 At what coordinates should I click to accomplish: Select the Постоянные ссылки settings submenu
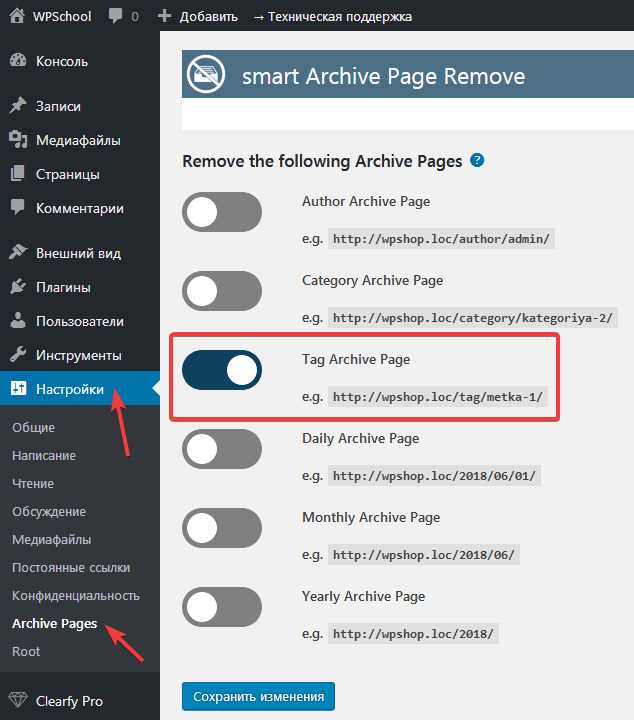click(71, 567)
